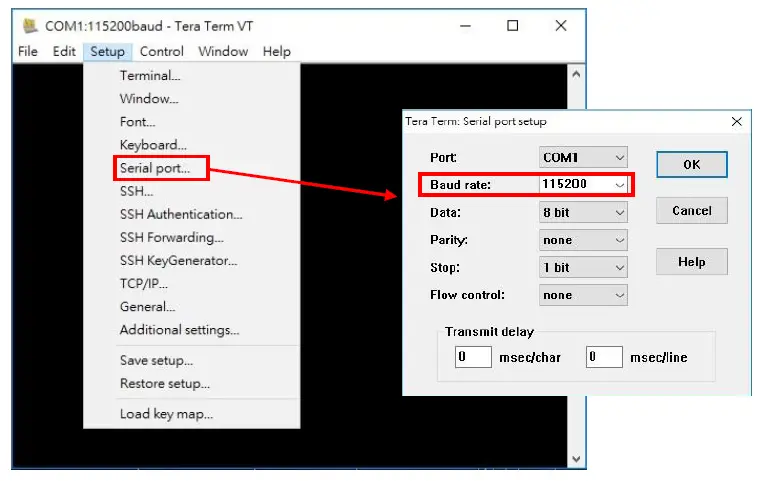
Task: Expand the Stop 1 bit dropdown
Action: pos(583,267)
